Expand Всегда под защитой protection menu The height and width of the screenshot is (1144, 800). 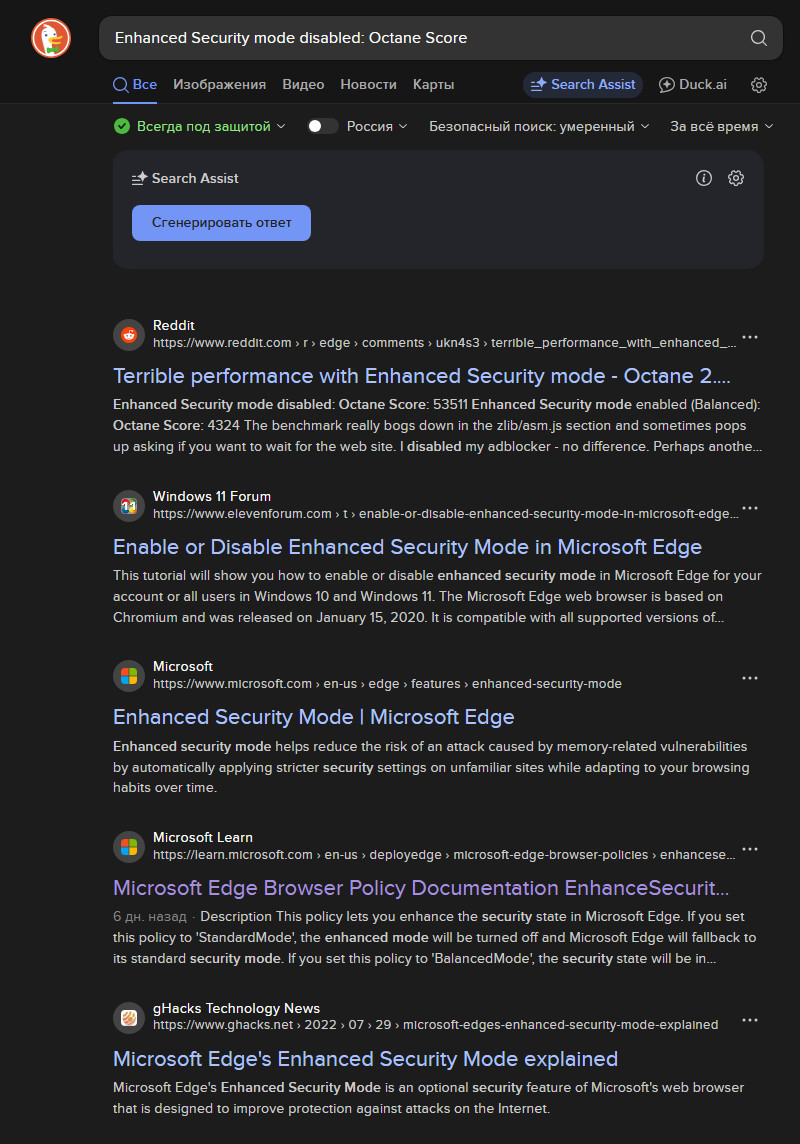pyautogui.click(x=200, y=126)
